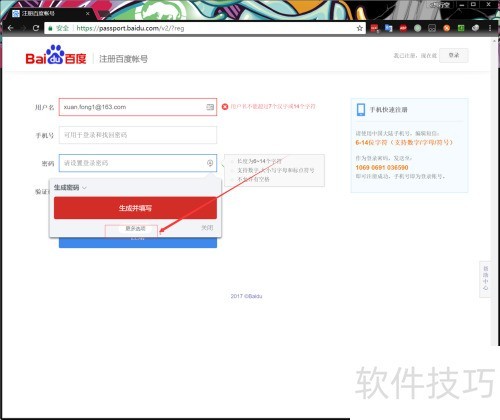This screenshot has height=420, width=500.
Task: Open the red ABP adblock extension
Action: pos(403,28)
